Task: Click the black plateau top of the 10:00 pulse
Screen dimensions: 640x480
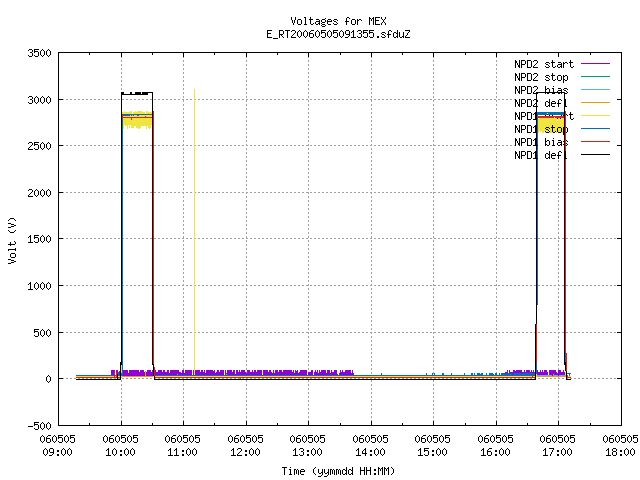Action: [137, 93]
